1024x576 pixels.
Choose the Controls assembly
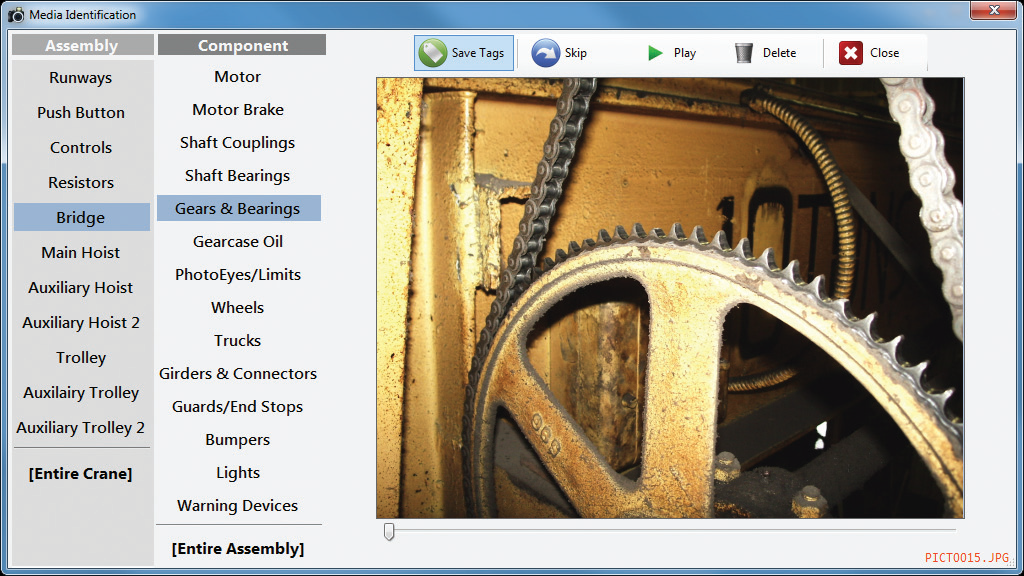[81, 148]
